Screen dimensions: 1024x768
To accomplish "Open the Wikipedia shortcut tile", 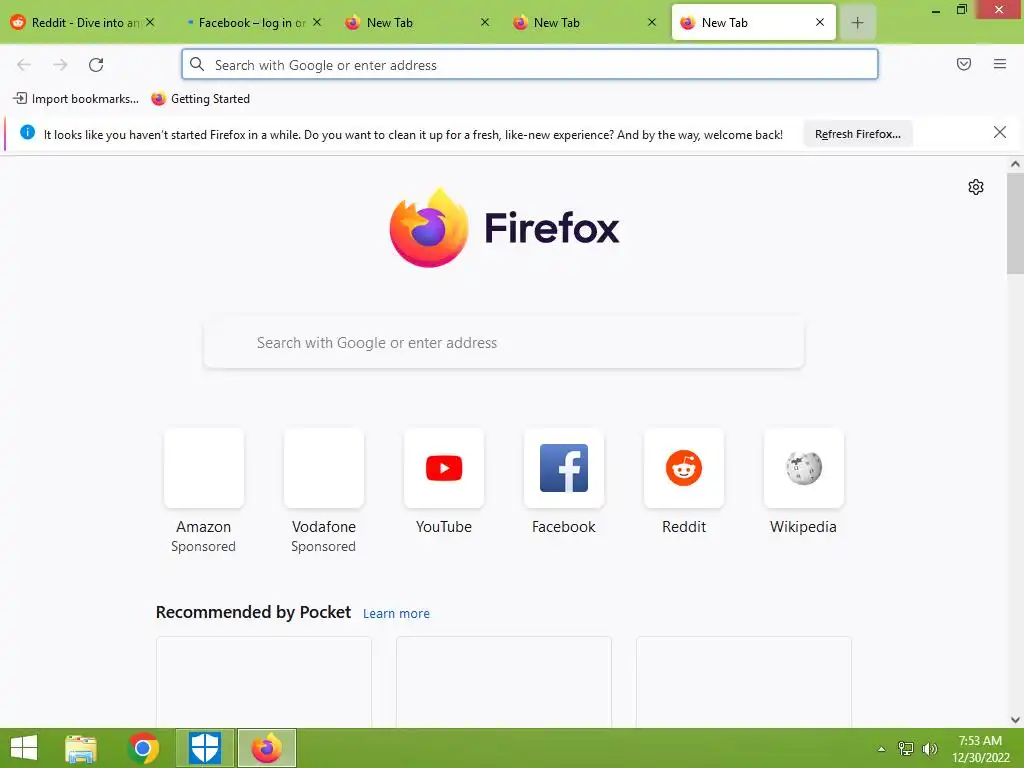I will (x=803, y=468).
